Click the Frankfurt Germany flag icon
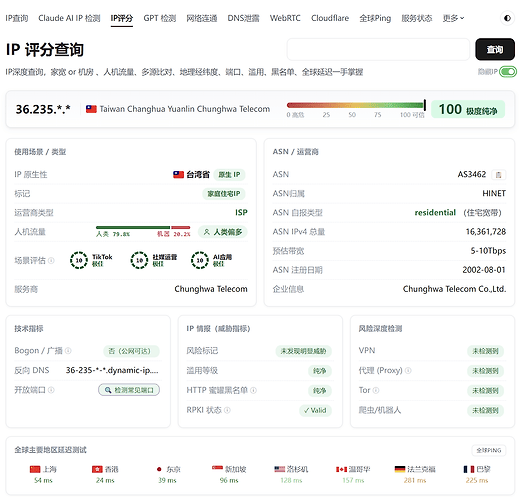This screenshot has width=519, height=500. click(x=400, y=469)
